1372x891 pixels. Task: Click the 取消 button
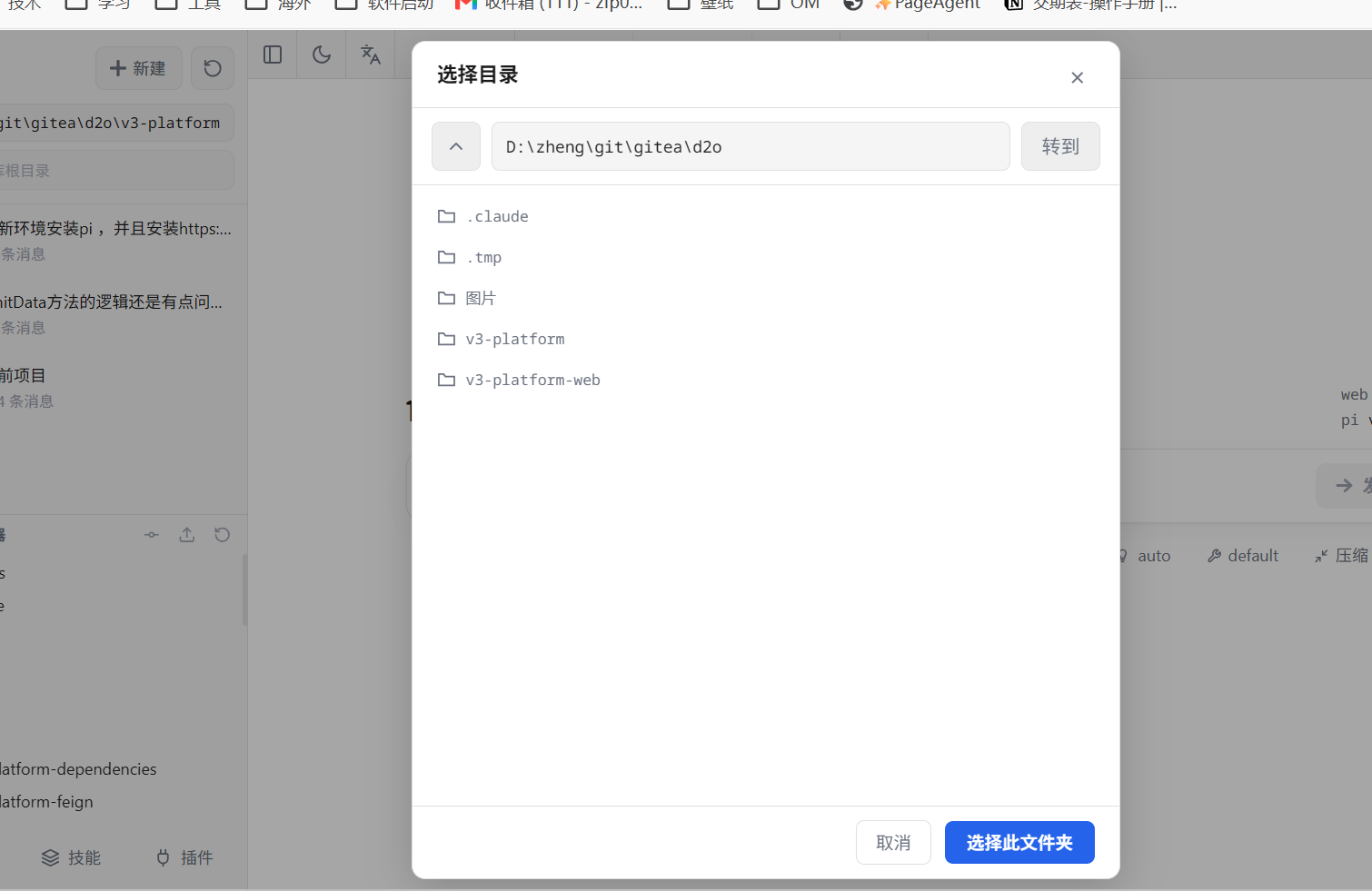893,843
